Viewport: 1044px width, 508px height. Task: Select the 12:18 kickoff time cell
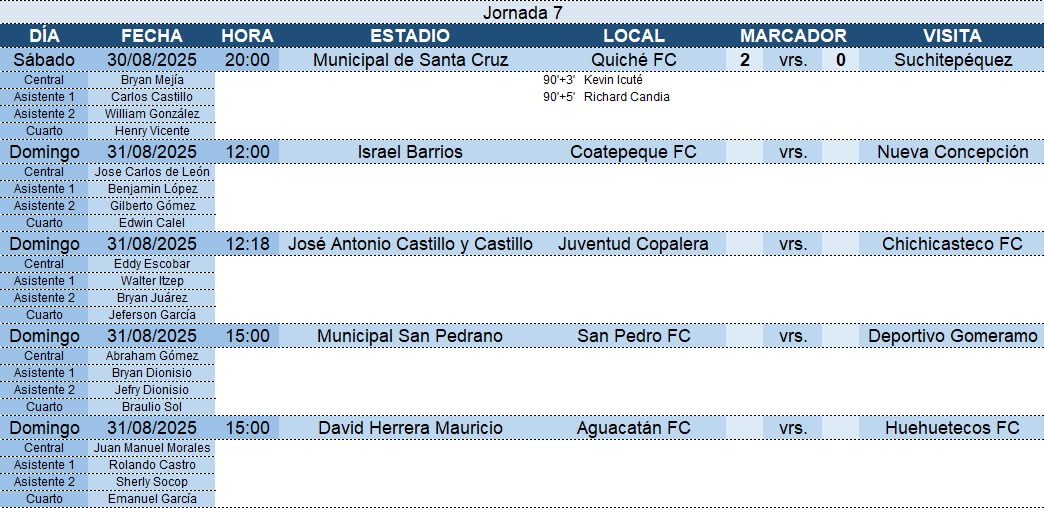[x=247, y=244]
